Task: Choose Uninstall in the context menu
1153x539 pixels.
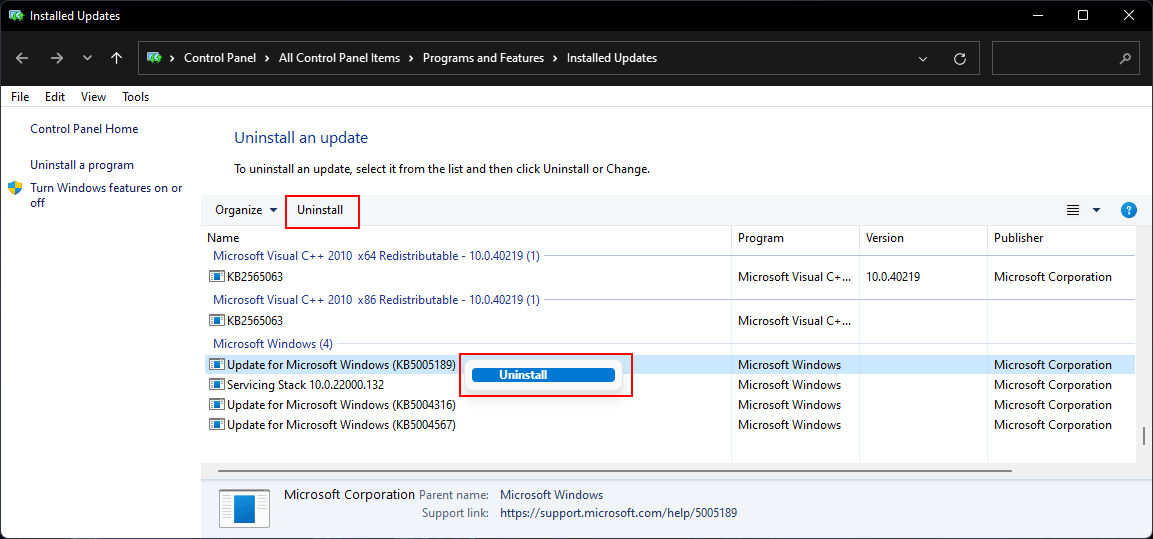Action: (x=543, y=375)
